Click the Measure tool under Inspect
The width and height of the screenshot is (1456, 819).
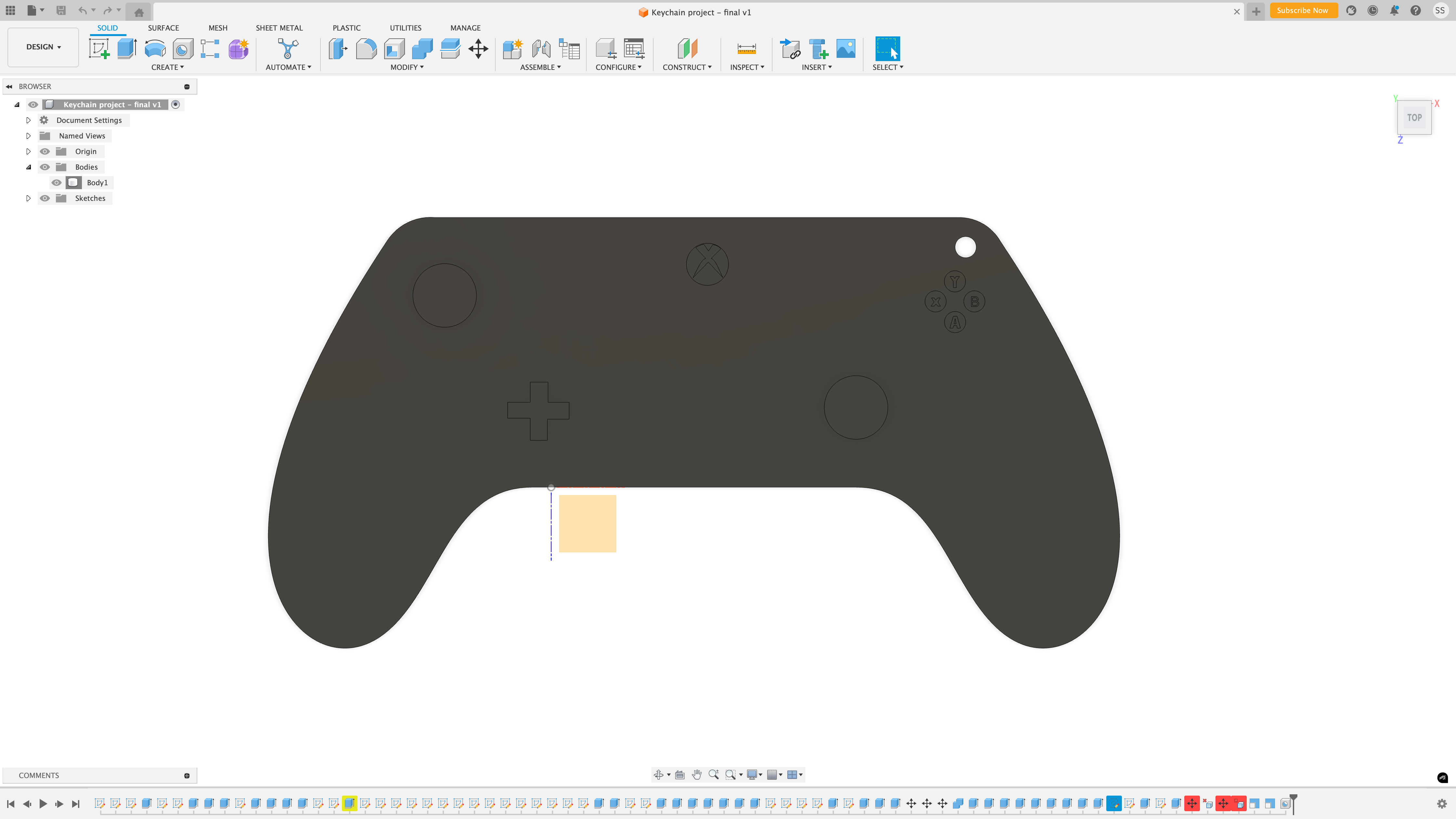click(x=746, y=49)
